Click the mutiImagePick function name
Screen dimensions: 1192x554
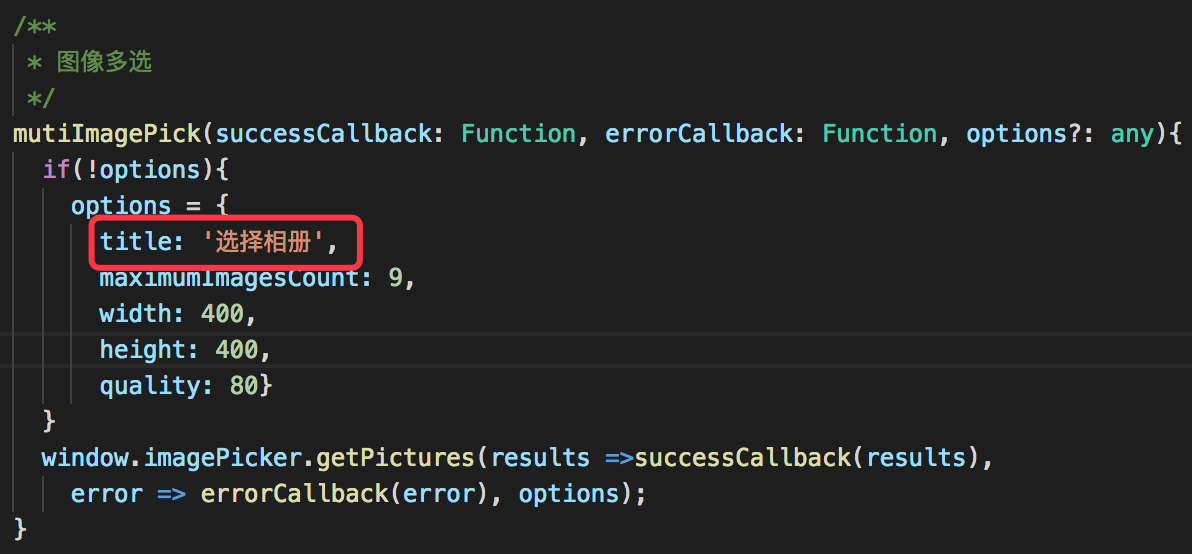(x=106, y=134)
